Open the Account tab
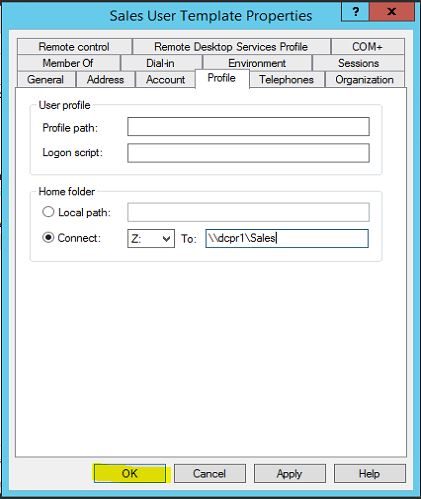 (x=165, y=80)
